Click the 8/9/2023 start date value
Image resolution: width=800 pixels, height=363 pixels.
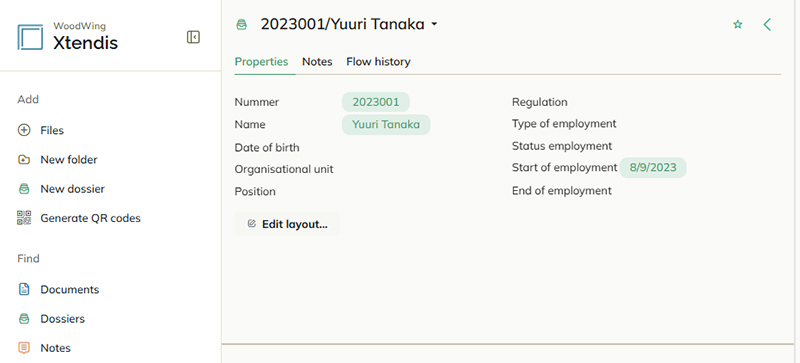click(x=653, y=167)
